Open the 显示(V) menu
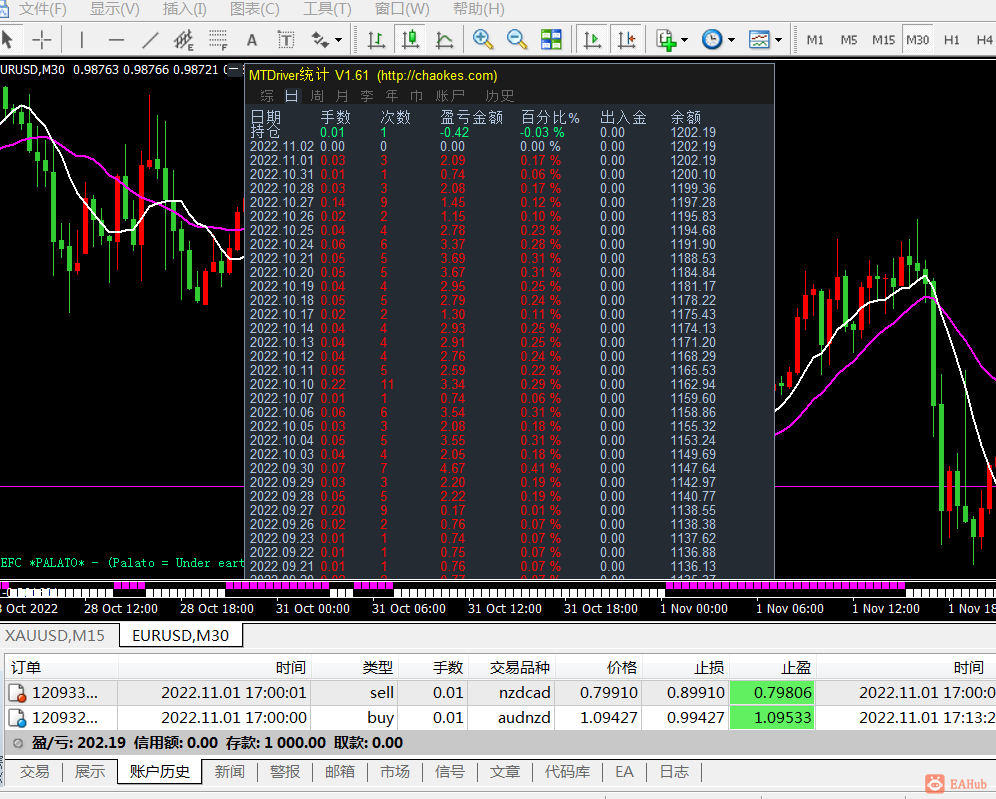Screen dimensions: 996x799 pyautogui.click(x=114, y=9)
